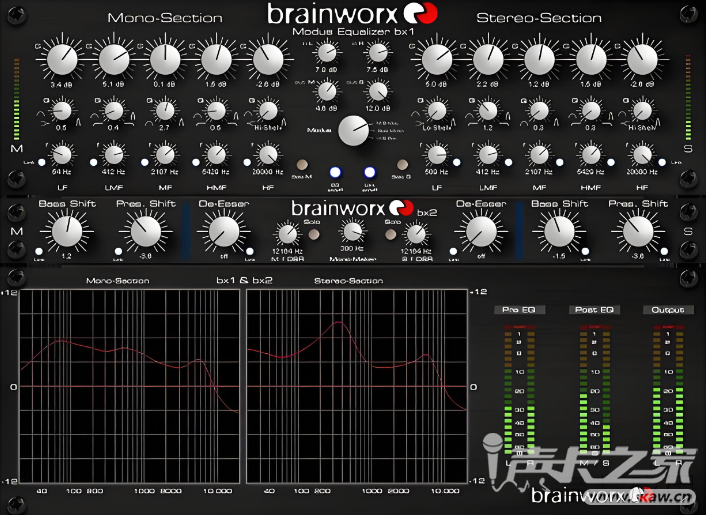The height and width of the screenshot is (515, 706).
Task: Click the Mono-Section 2107 Hz frequency knob
Action: [165, 155]
